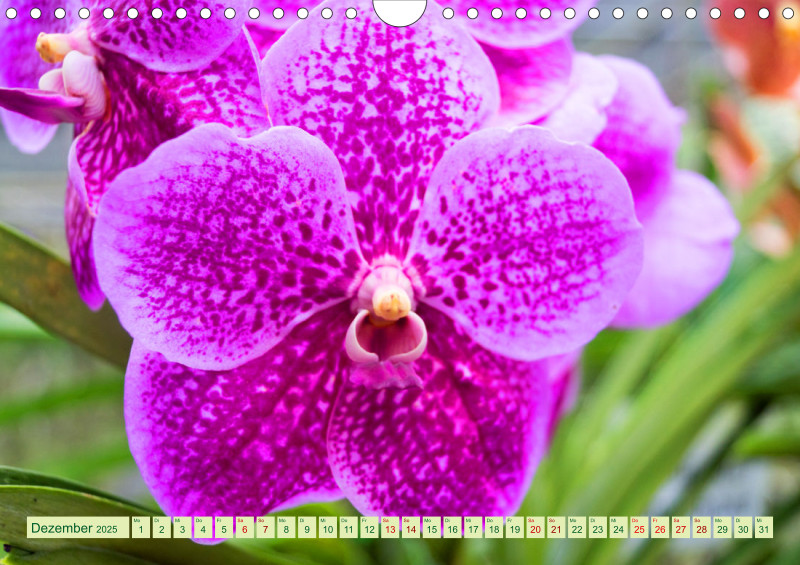The image size is (800, 565).
Task: Click the last date box, 31
Action: (x=764, y=527)
